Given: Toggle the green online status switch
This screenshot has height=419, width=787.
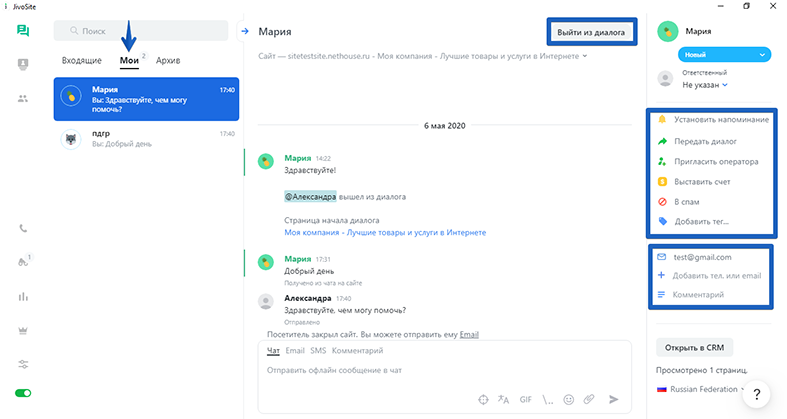Looking at the screenshot, I should (x=23, y=393).
